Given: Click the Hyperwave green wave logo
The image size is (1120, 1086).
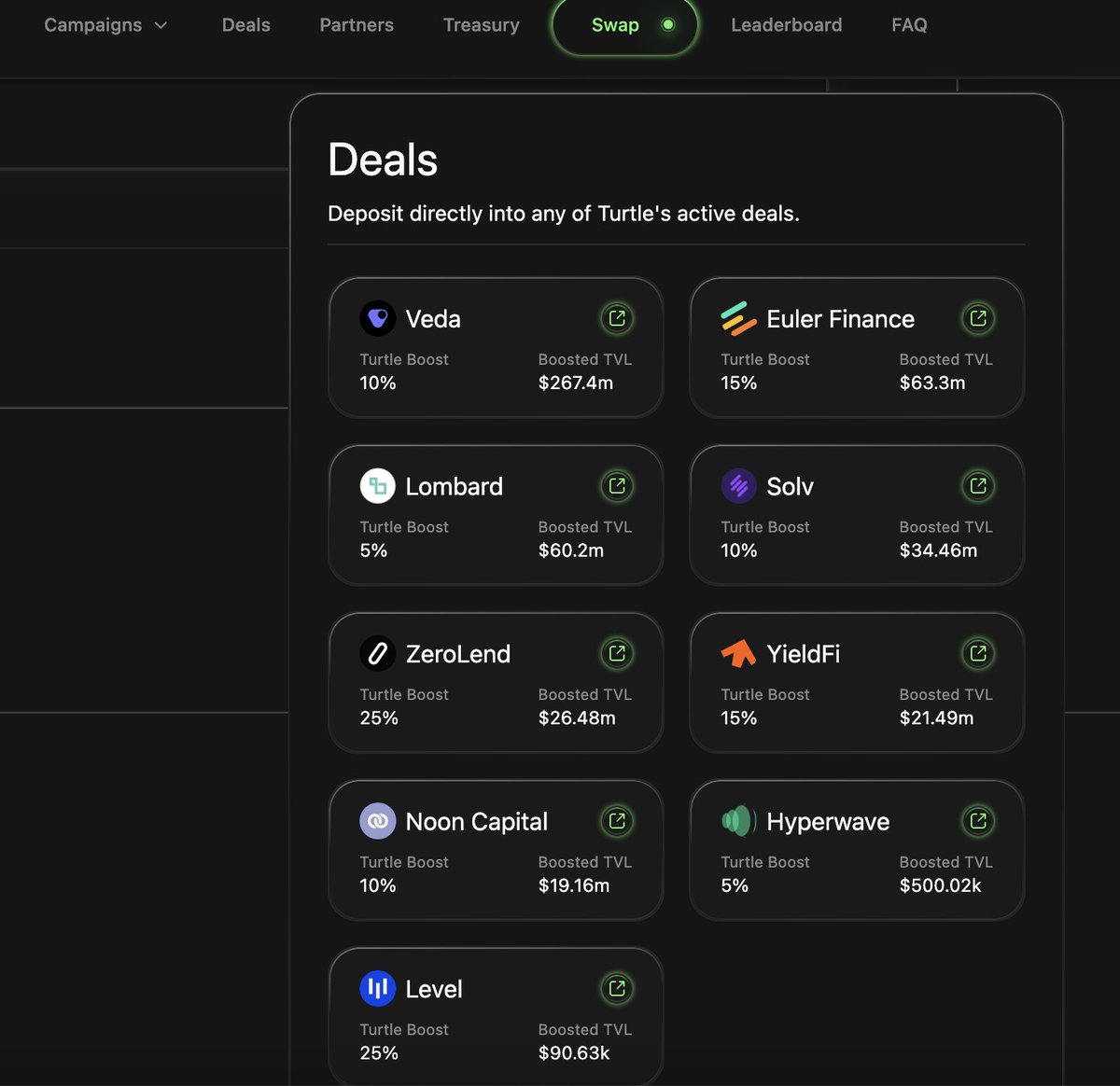Looking at the screenshot, I should pyautogui.click(x=738, y=821).
